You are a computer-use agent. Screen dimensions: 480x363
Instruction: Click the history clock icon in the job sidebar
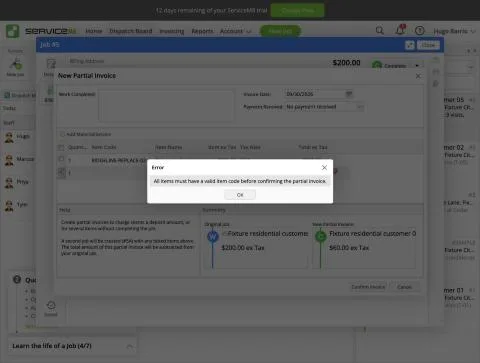(x=51, y=305)
